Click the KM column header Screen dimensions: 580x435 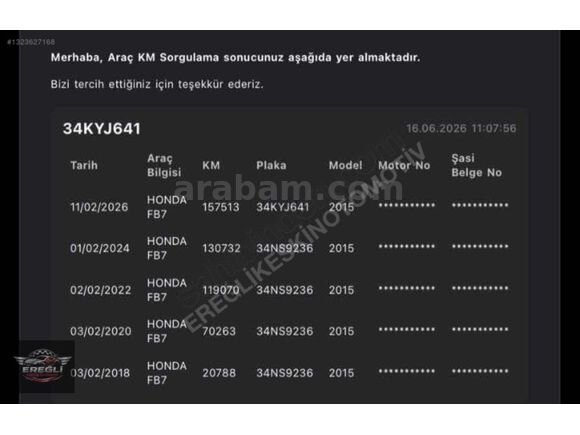(x=211, y=165)
